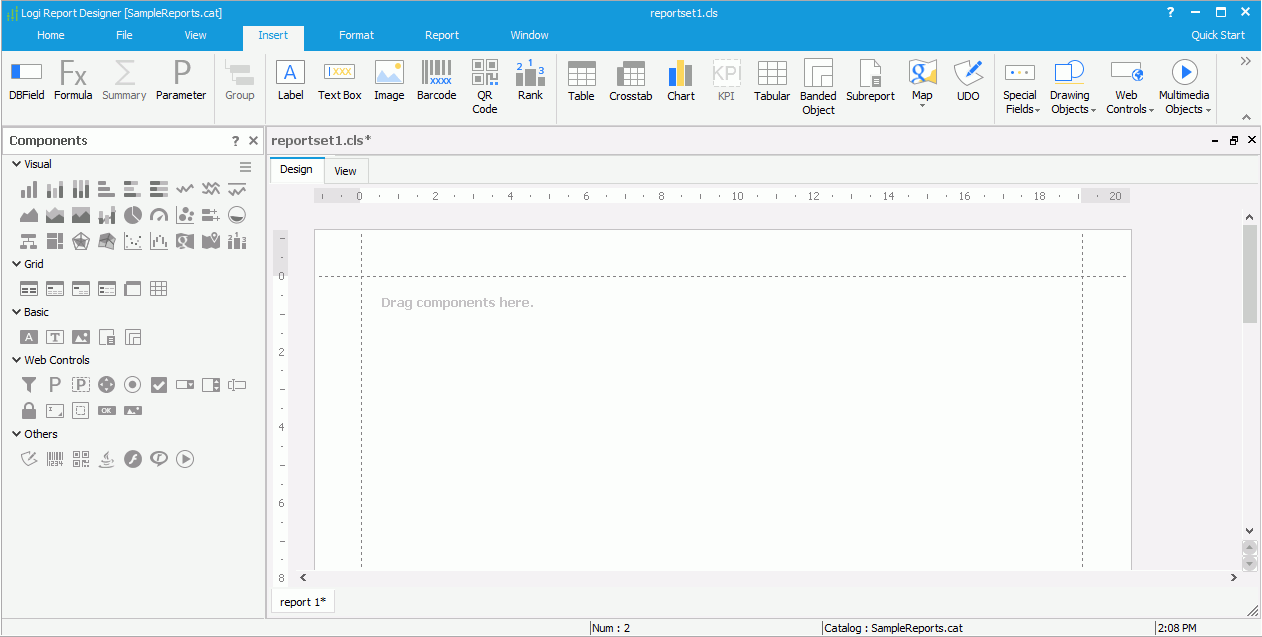1262x637 pixels.
Task: Insert an Image from the ribbon
Action: pos(389,80)
